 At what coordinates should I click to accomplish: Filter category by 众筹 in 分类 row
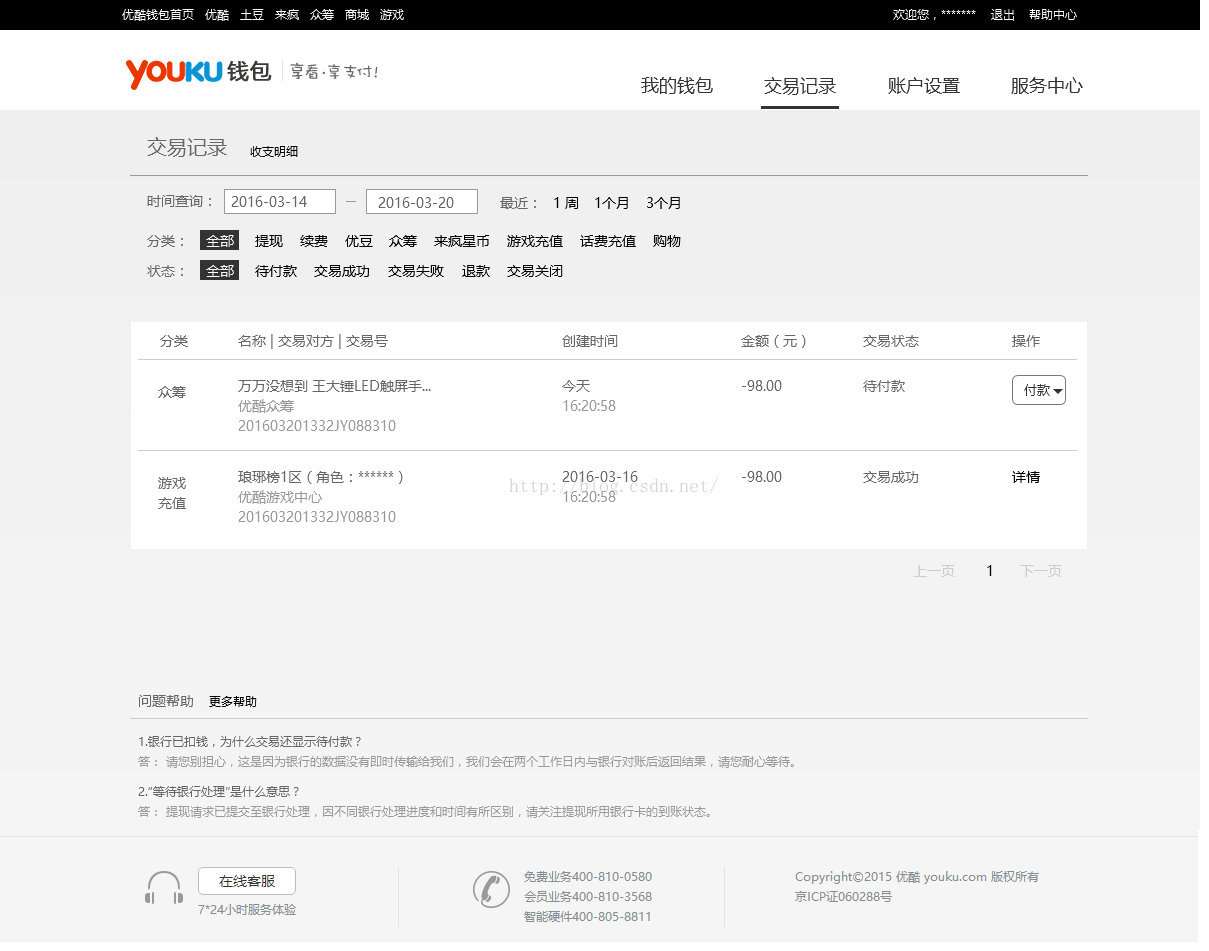pos(403,241)
